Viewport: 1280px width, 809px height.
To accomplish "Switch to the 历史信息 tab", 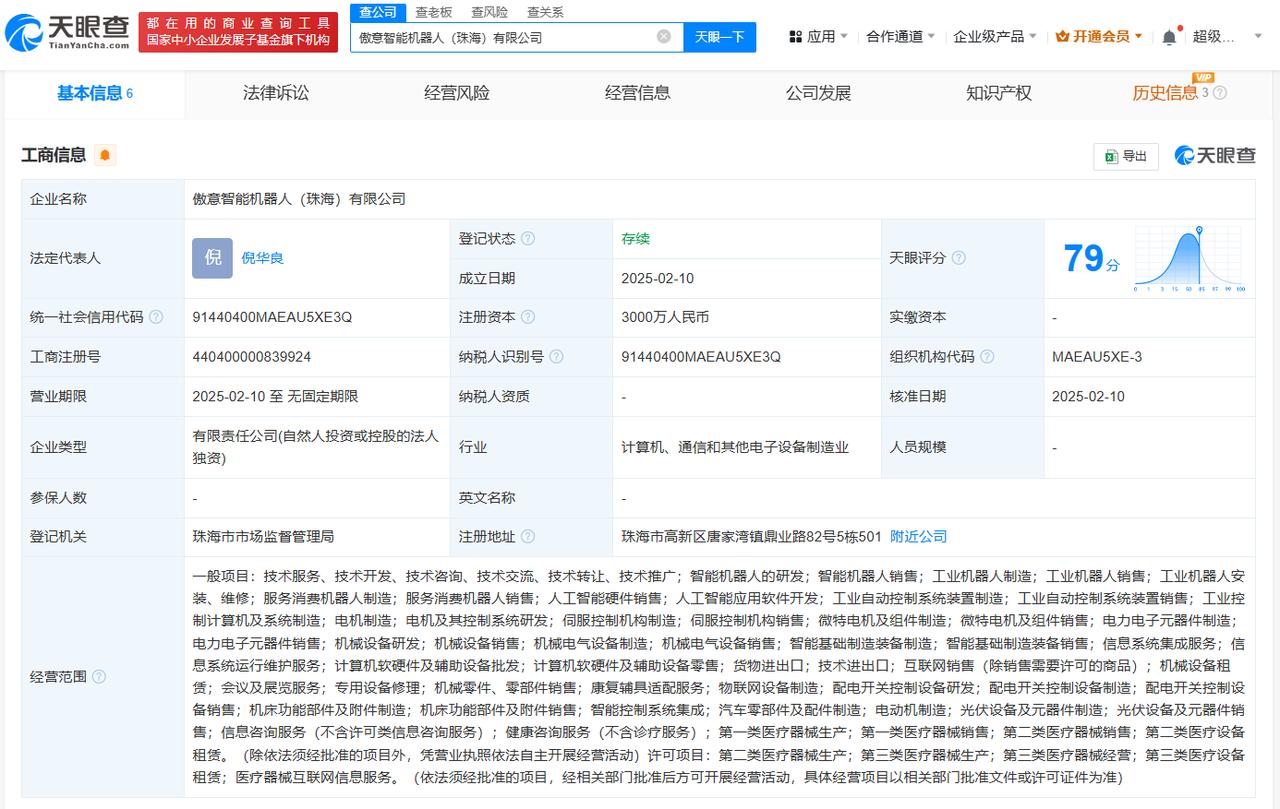I will [x=1165, y=93].
